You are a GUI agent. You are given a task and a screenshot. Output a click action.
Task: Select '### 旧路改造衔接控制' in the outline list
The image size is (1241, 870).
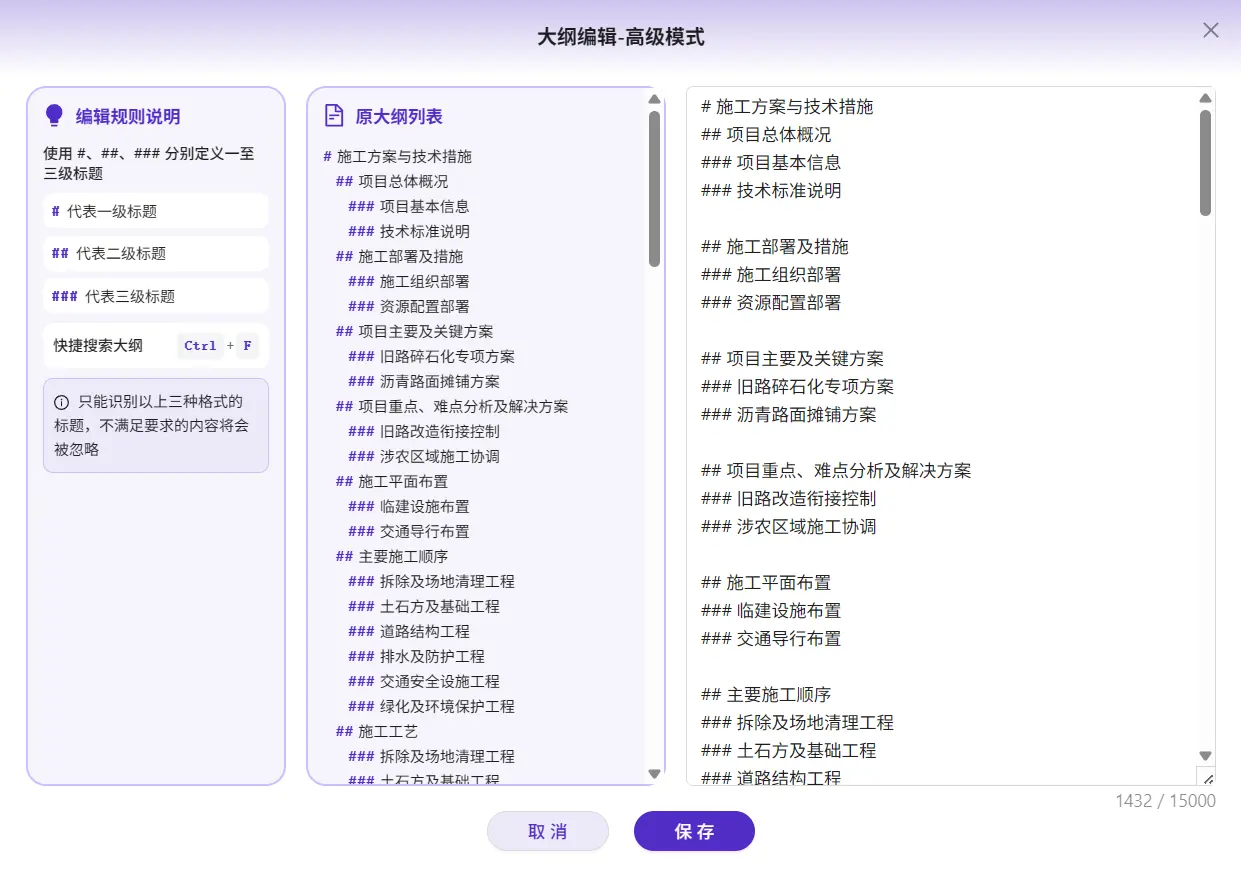(x=424, y=431)
